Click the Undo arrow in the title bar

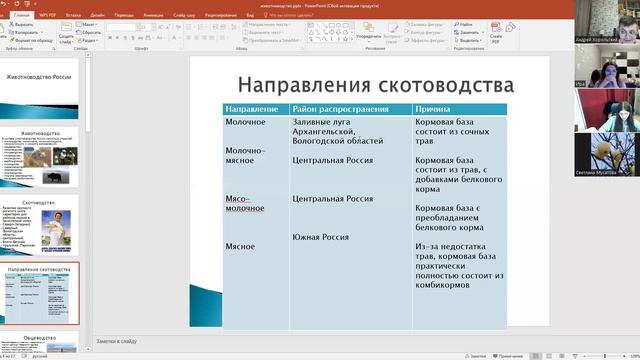2,4
